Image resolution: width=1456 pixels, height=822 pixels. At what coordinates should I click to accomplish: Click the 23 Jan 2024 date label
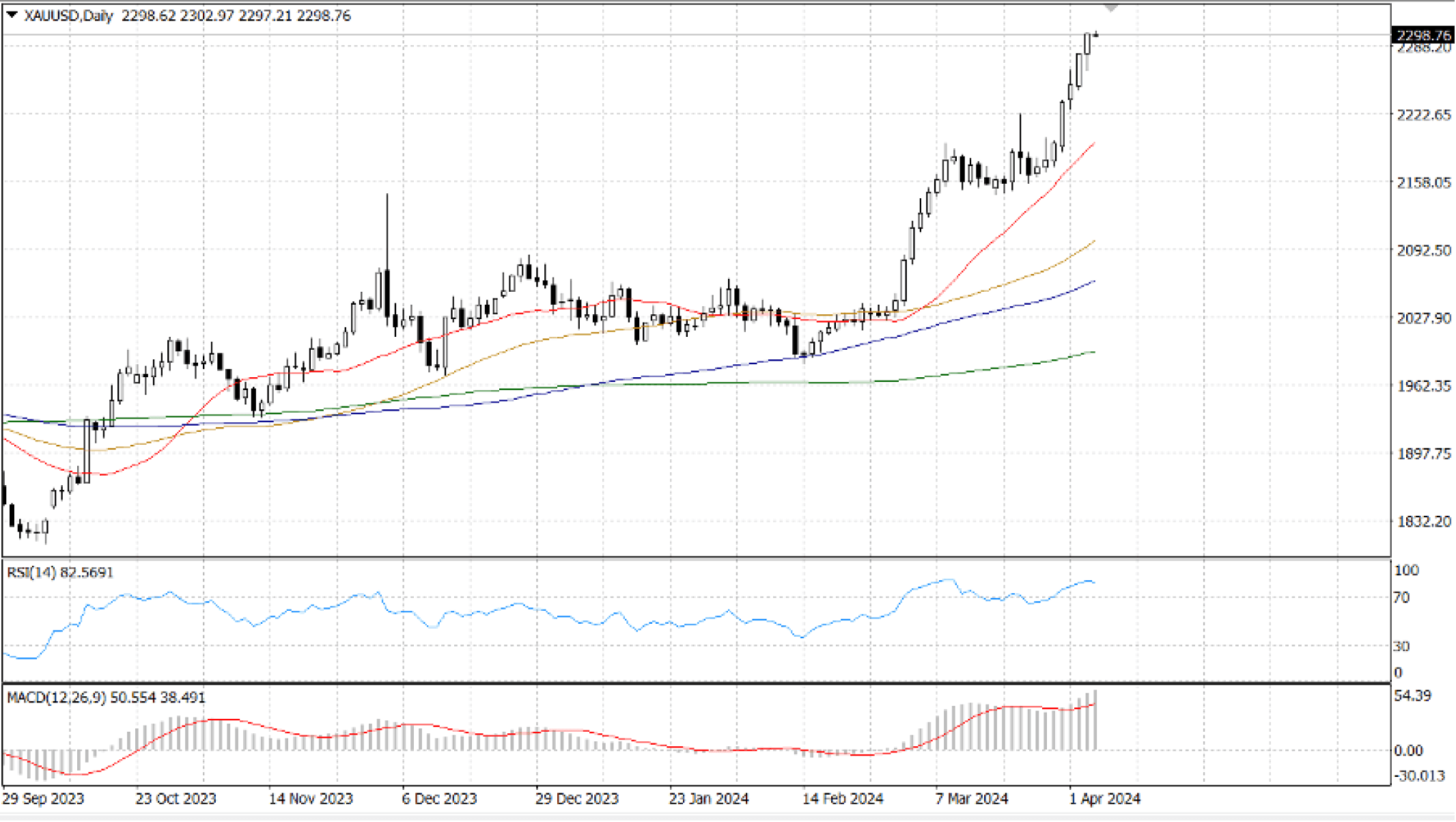point(708,798)
